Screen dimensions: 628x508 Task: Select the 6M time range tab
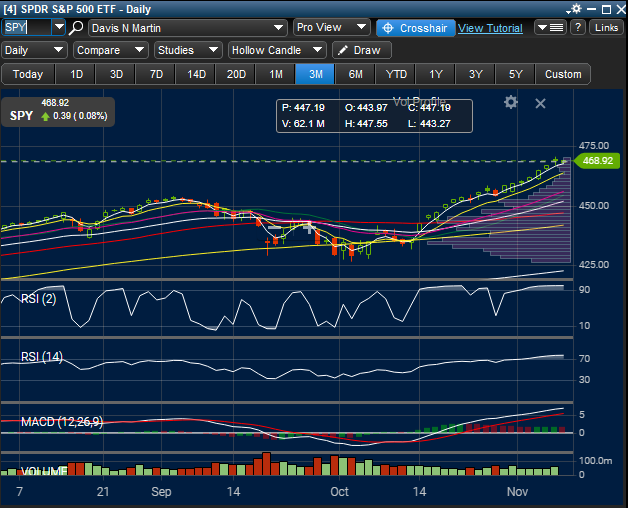355,74
